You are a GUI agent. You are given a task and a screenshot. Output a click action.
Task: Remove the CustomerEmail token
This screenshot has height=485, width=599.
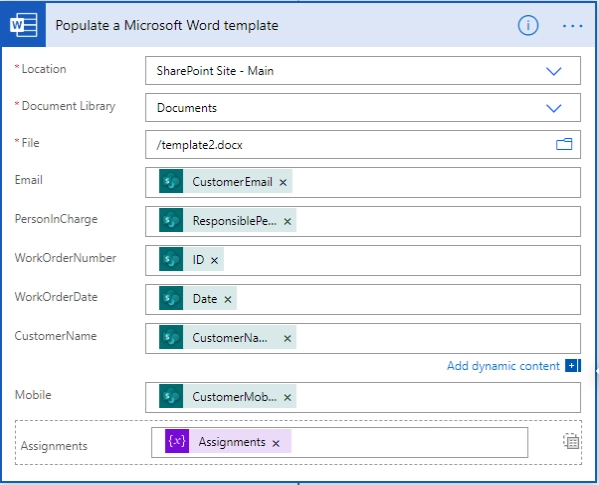click(283, 183)
